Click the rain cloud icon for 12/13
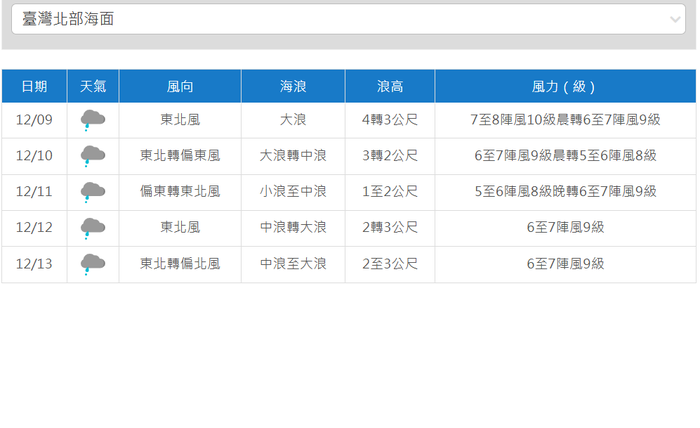Viewport: 700px width, 428px height. [x=93, y=264]
